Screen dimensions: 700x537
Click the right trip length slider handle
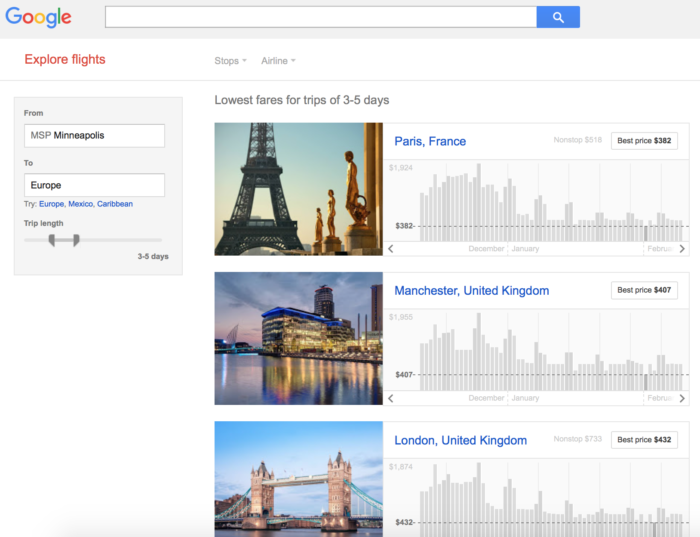click(76, 240)
